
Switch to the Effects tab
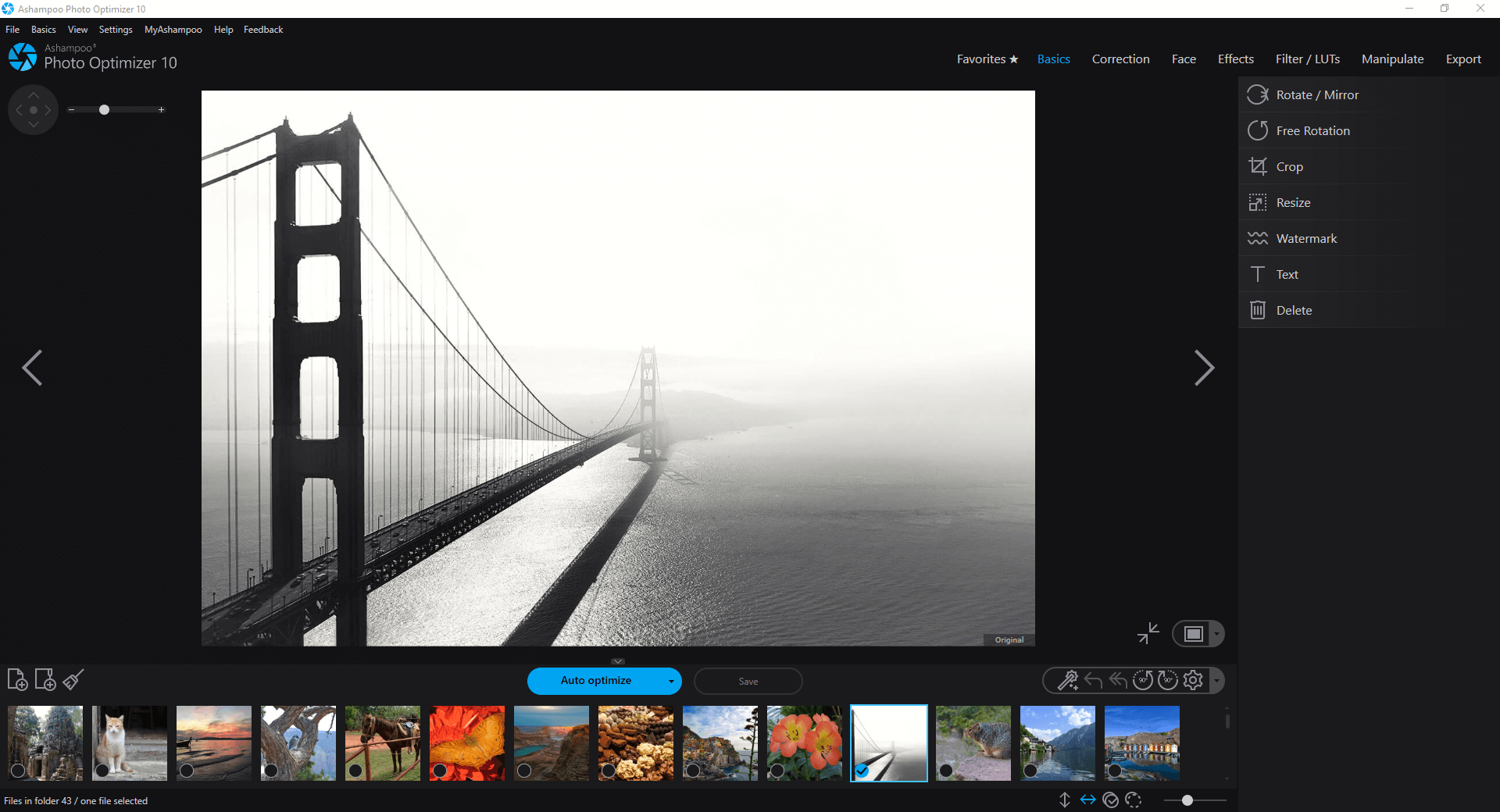1235,59
